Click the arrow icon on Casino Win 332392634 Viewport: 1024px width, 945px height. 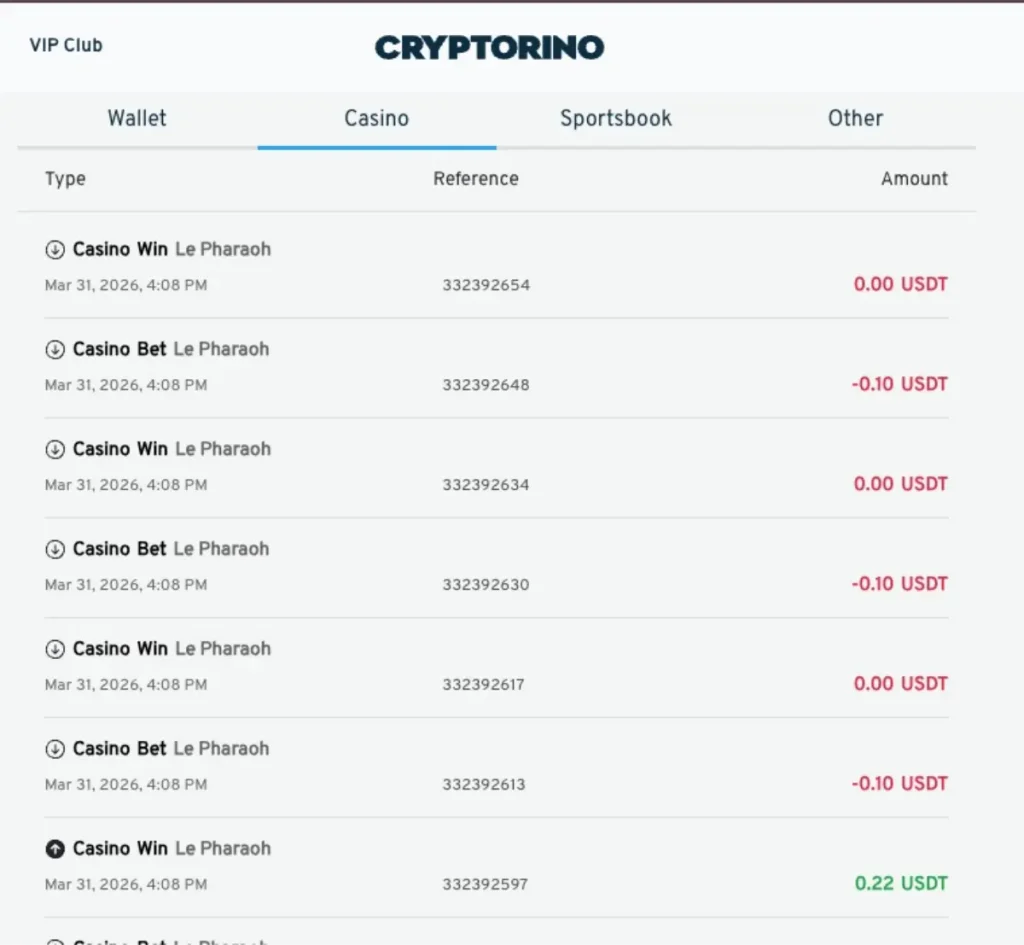click(55, 449)
